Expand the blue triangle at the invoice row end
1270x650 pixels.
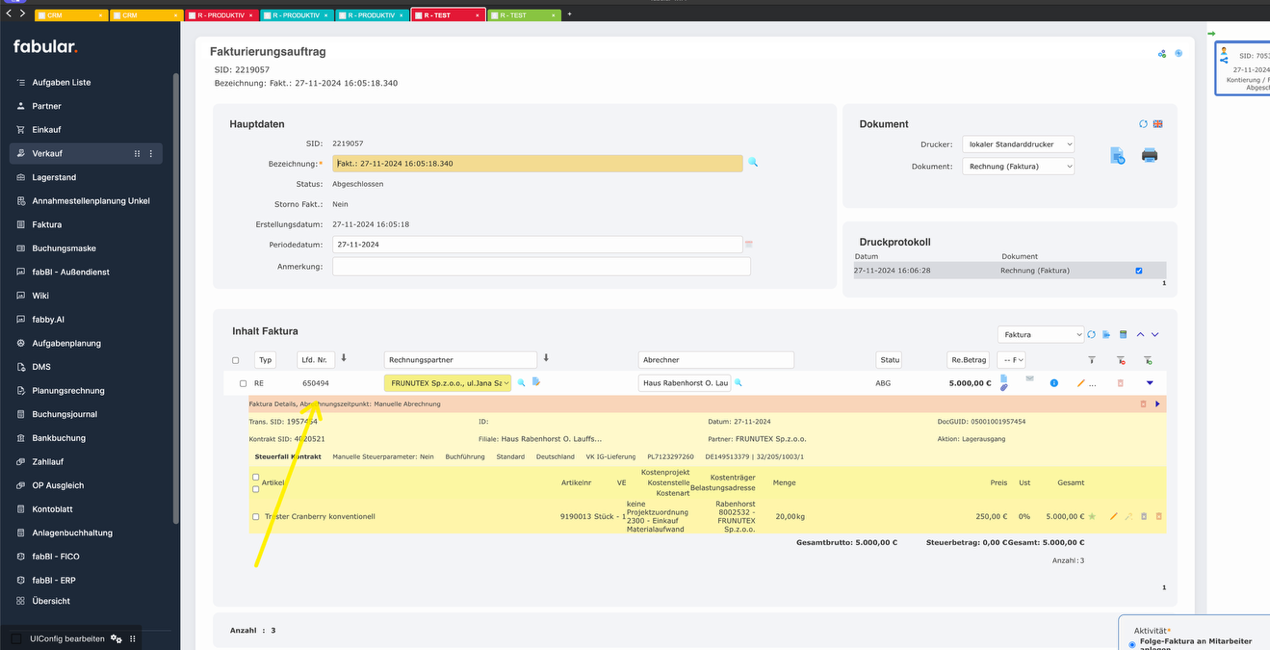point(1150,383)
